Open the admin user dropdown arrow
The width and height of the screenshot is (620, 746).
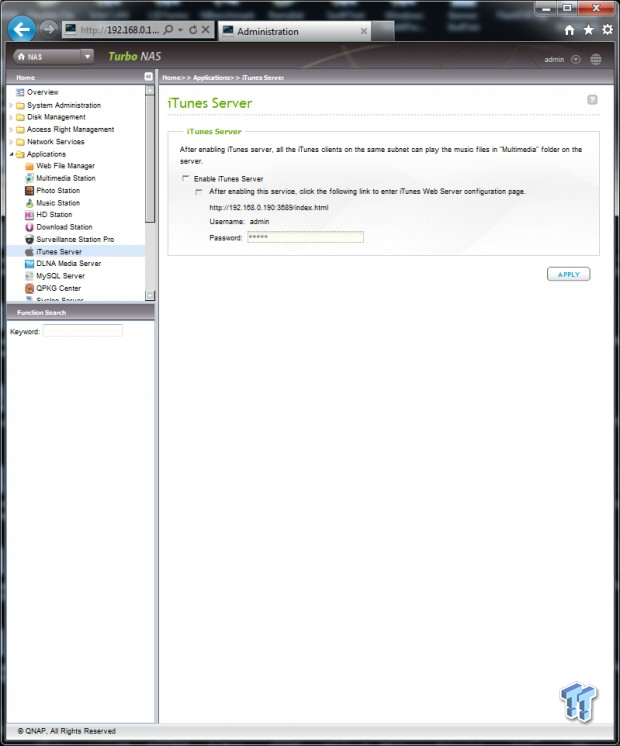576,59
